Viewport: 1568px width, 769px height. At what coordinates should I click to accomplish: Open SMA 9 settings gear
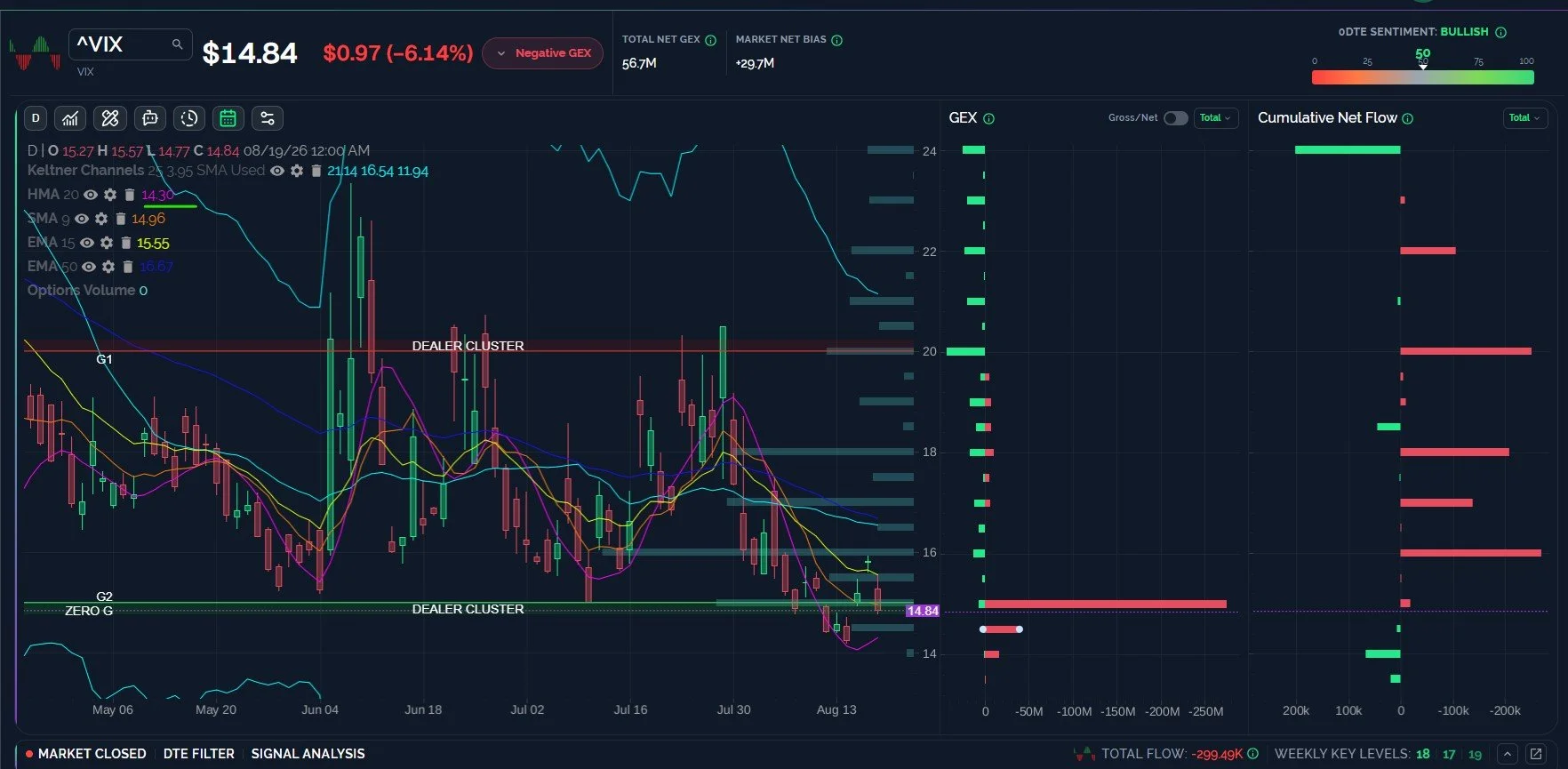[x=101, y=219]
